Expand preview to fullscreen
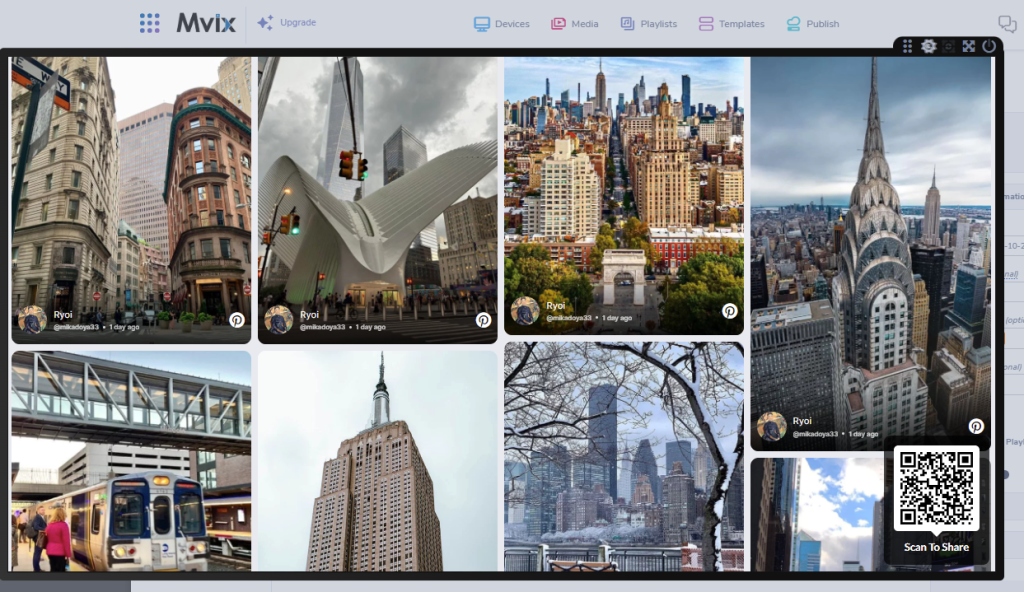 click(968, 46)
